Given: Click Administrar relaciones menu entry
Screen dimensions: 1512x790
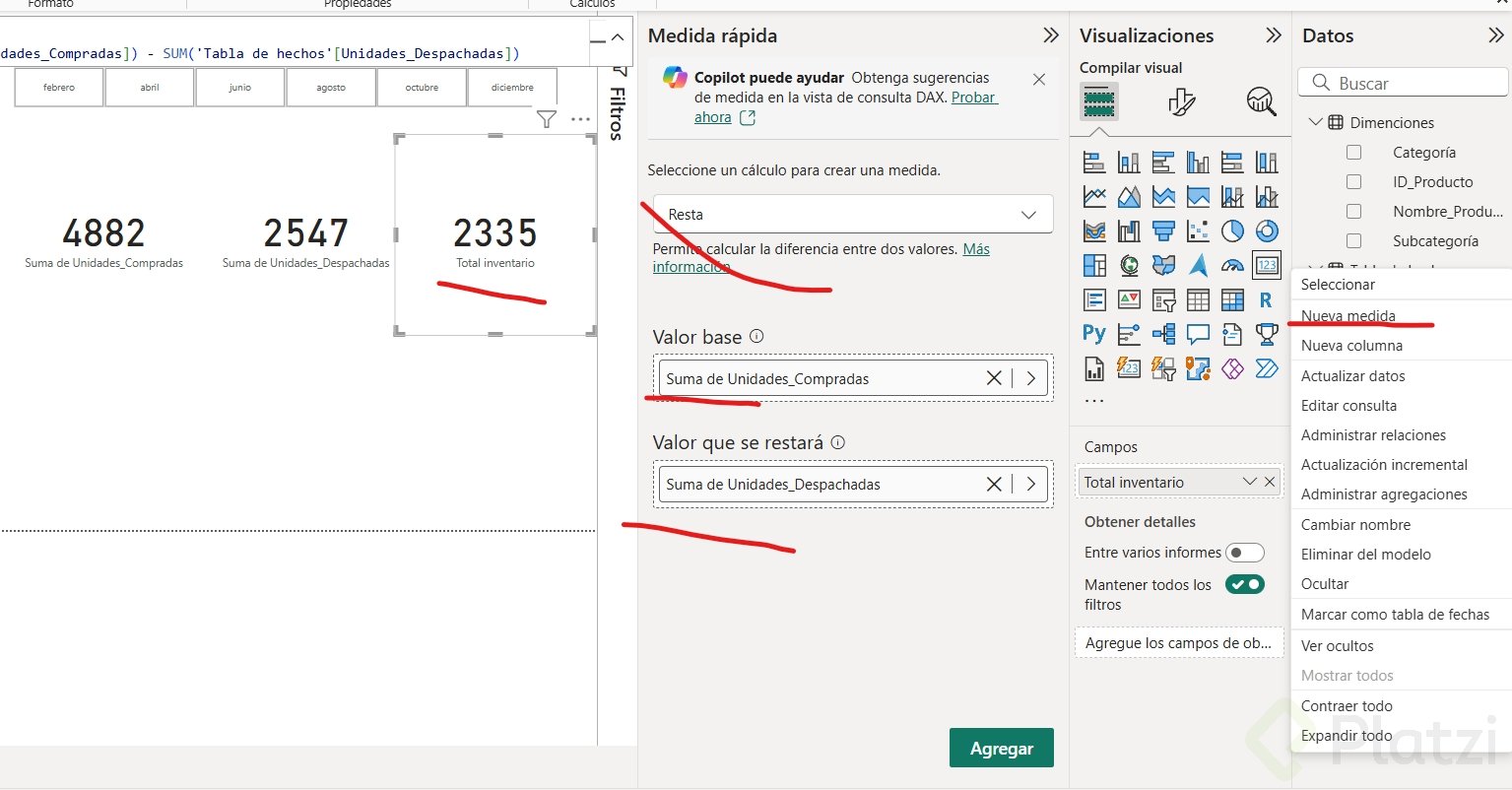Looking at the screenshot, I should [1373, 435].
